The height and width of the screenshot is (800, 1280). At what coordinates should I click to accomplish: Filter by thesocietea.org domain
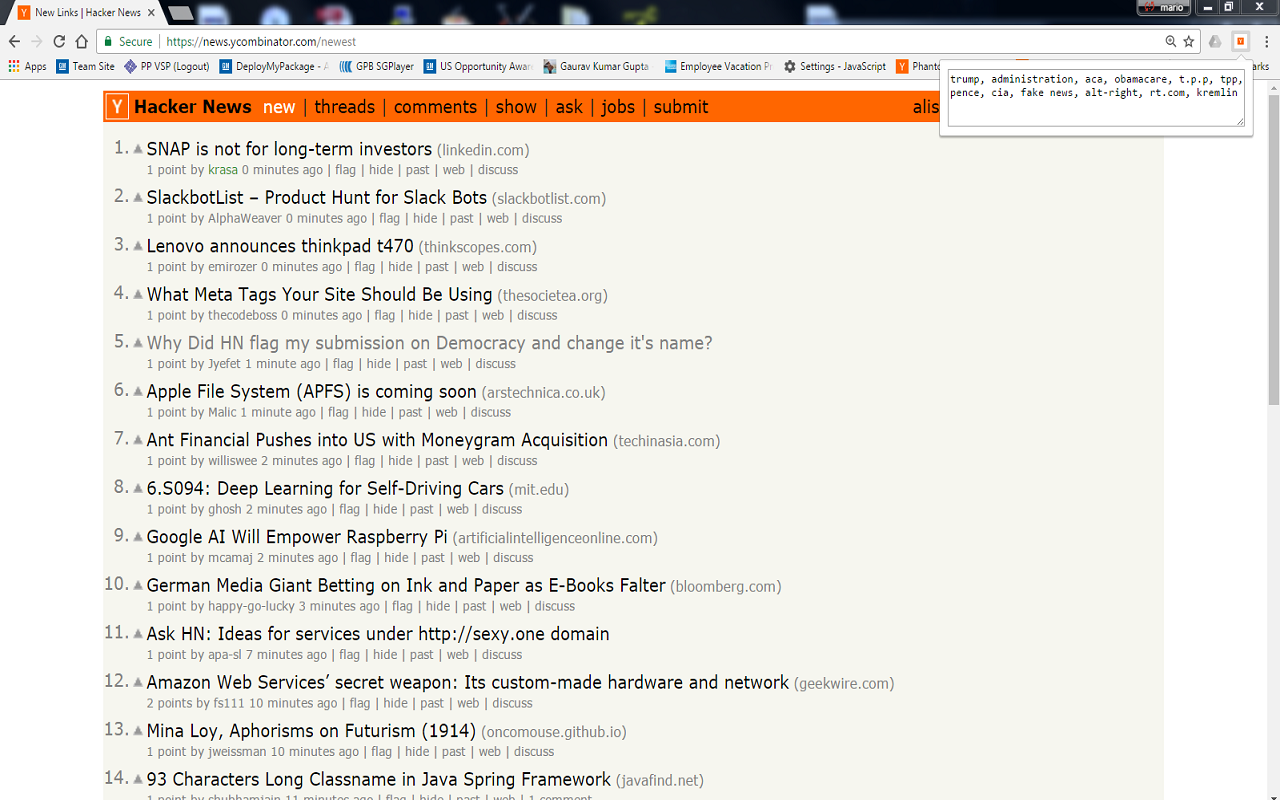(x=553, y=296)
